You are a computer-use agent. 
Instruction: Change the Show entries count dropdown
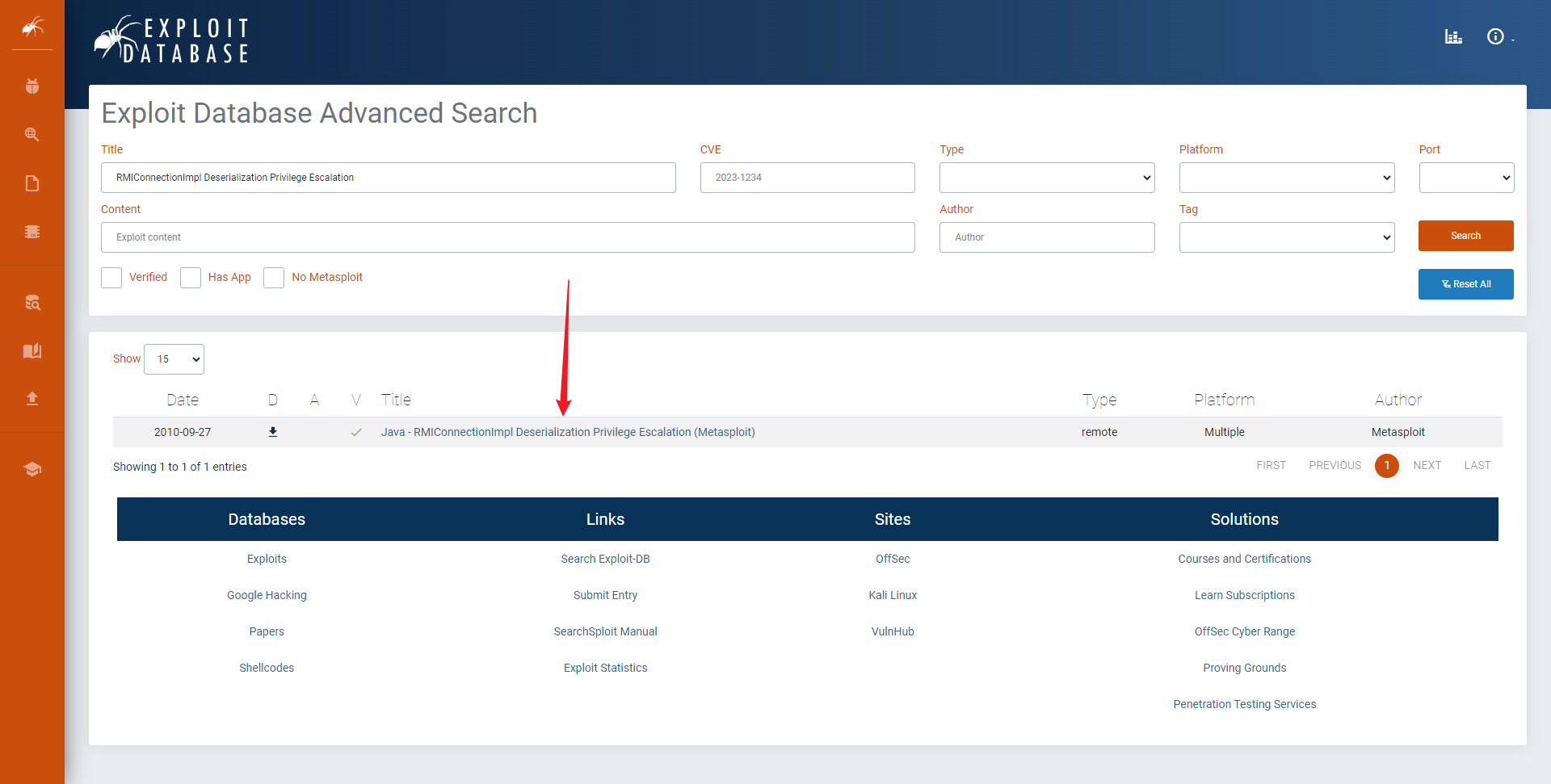coord(174,359)
